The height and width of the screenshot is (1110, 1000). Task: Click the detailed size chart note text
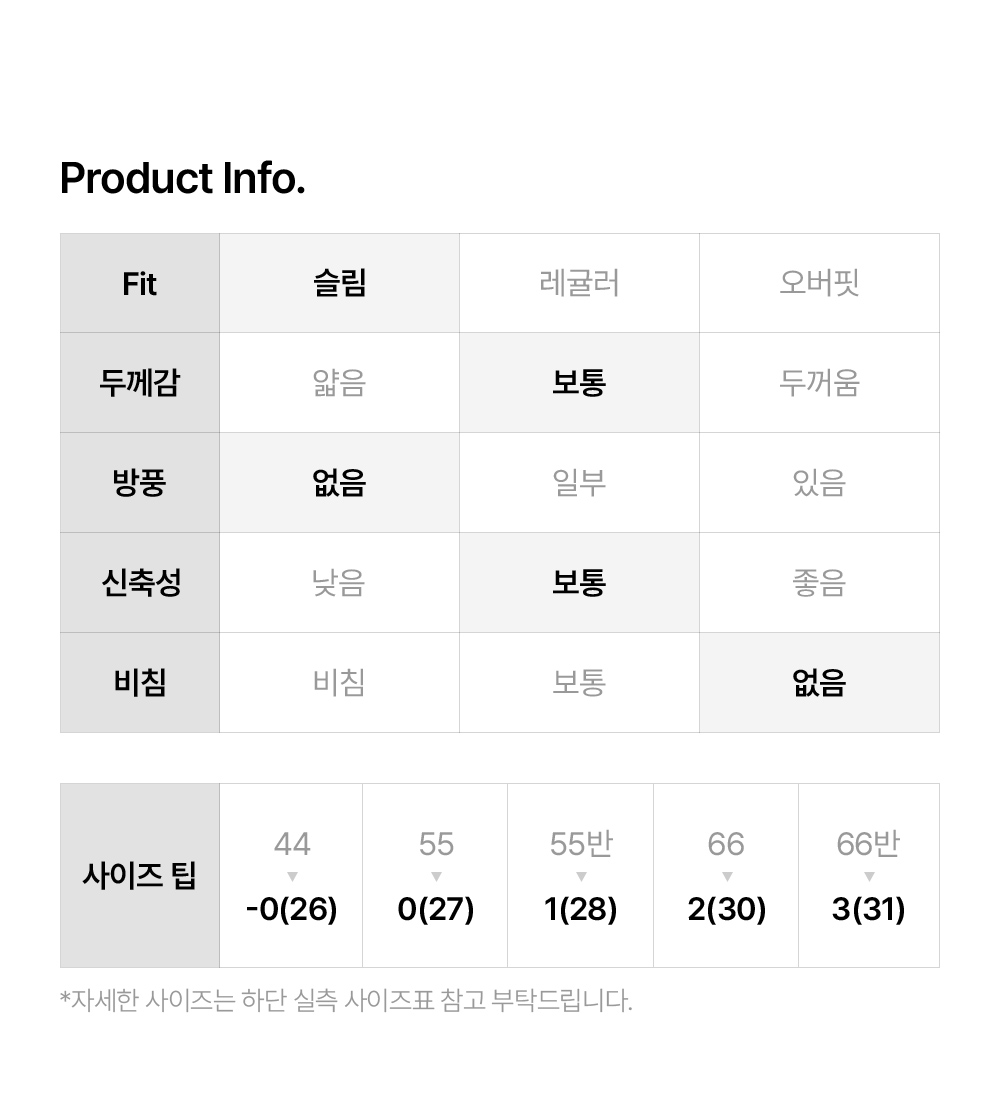pos(346,1000)
